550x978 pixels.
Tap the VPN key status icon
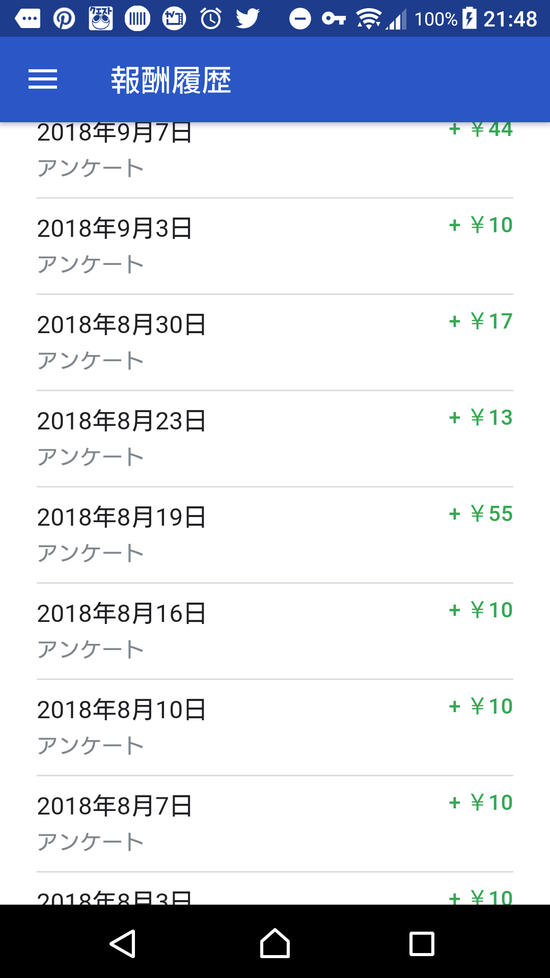click(334, 19)
